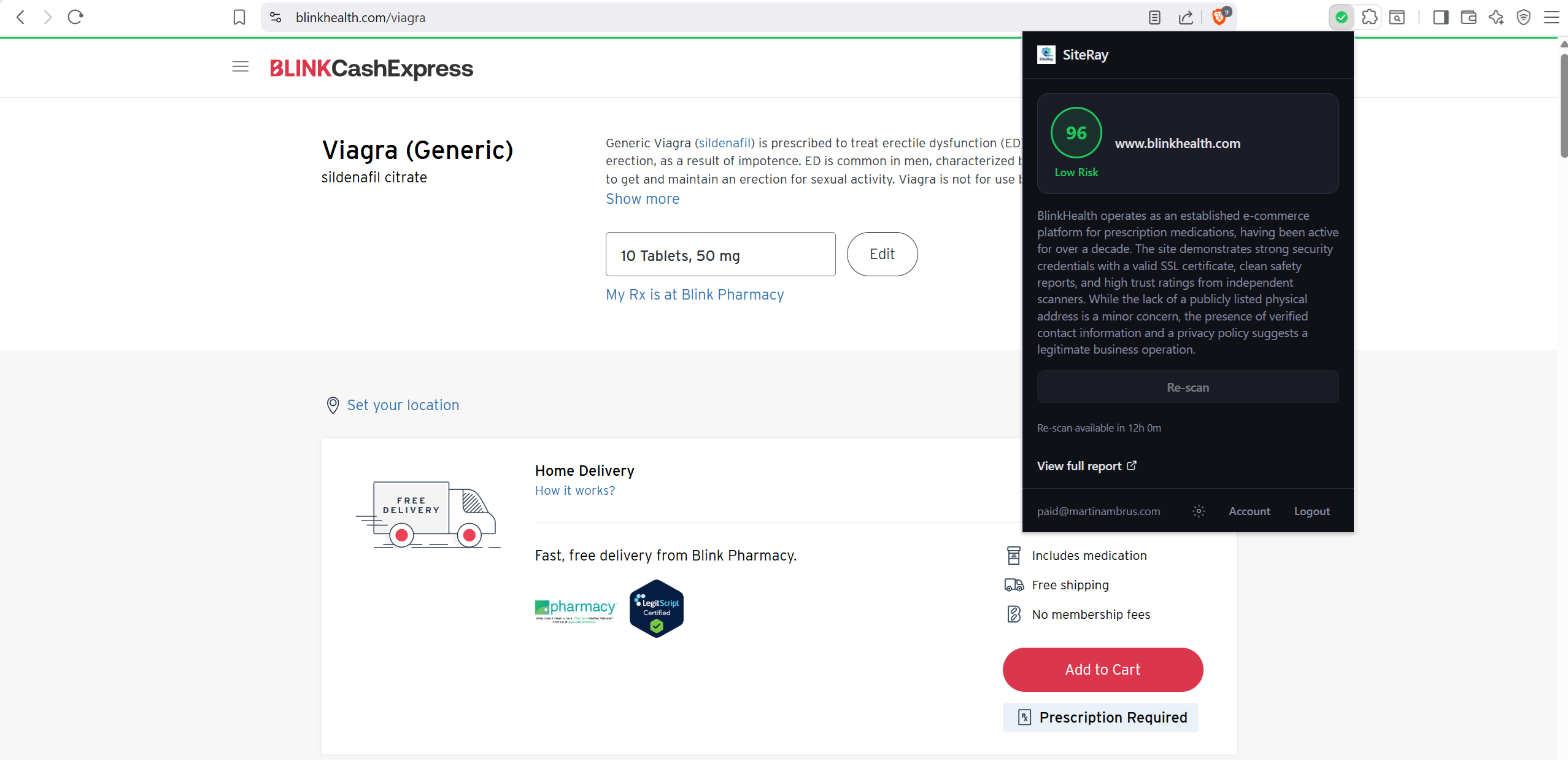Toggle the browser sidebar panel icon
Viewport: 1568px width, 760px height.
pyautogui.click(x=1440, y=17)
